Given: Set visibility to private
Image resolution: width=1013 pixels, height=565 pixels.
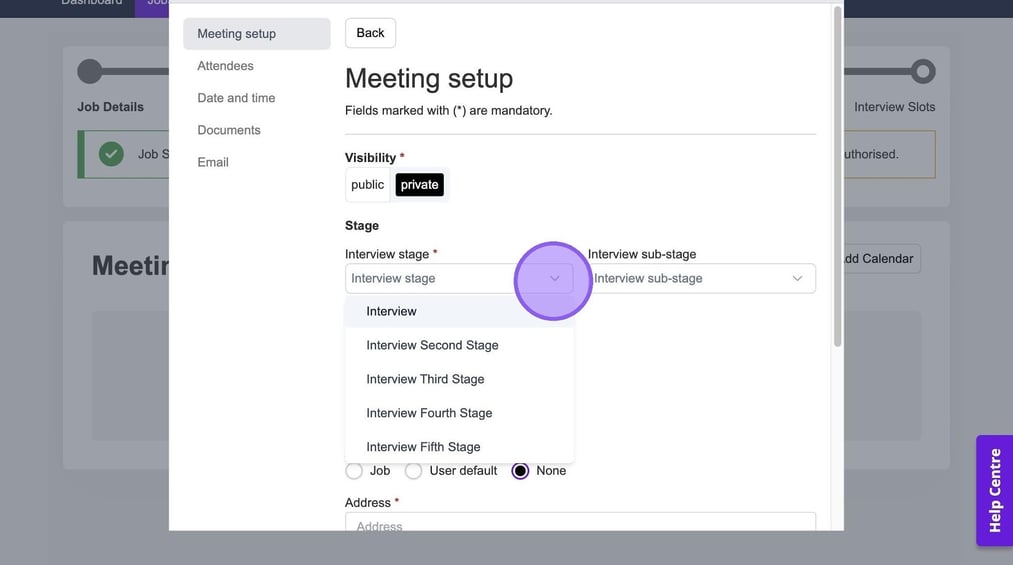Looking at the screenshot, I should pos(419,185).
